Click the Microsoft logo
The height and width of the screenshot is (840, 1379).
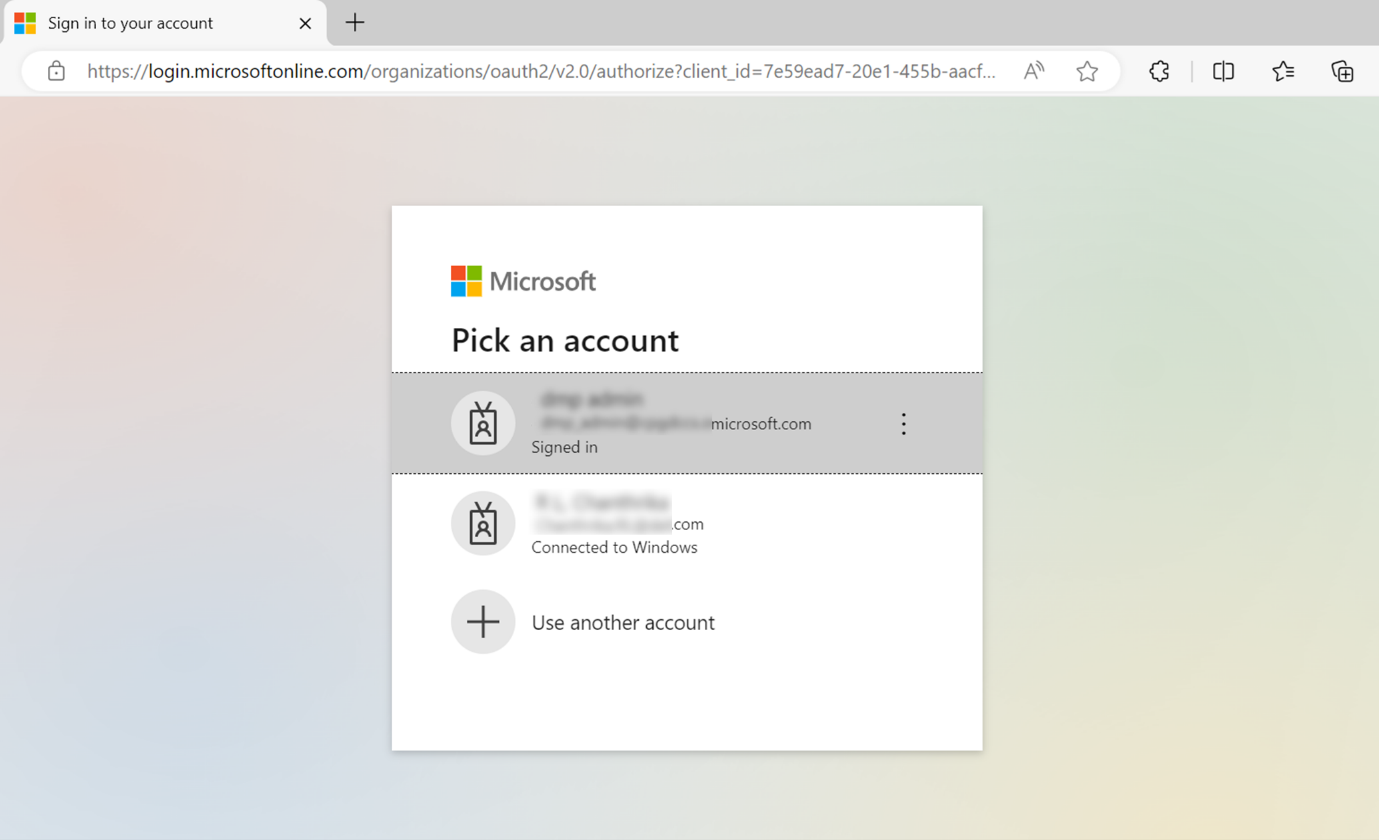tap(523, 281)
